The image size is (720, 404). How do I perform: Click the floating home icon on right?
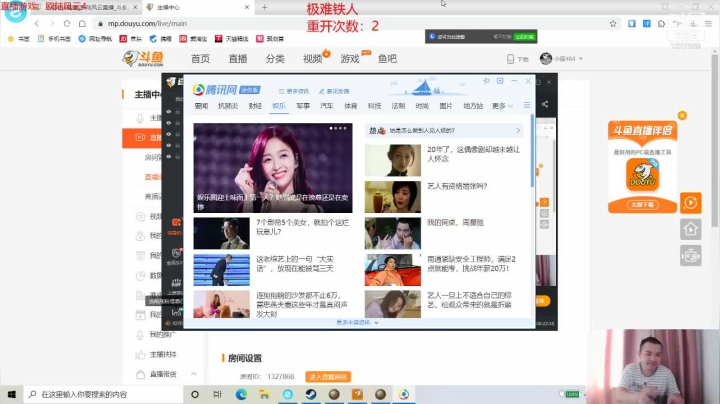coord(691,229)
